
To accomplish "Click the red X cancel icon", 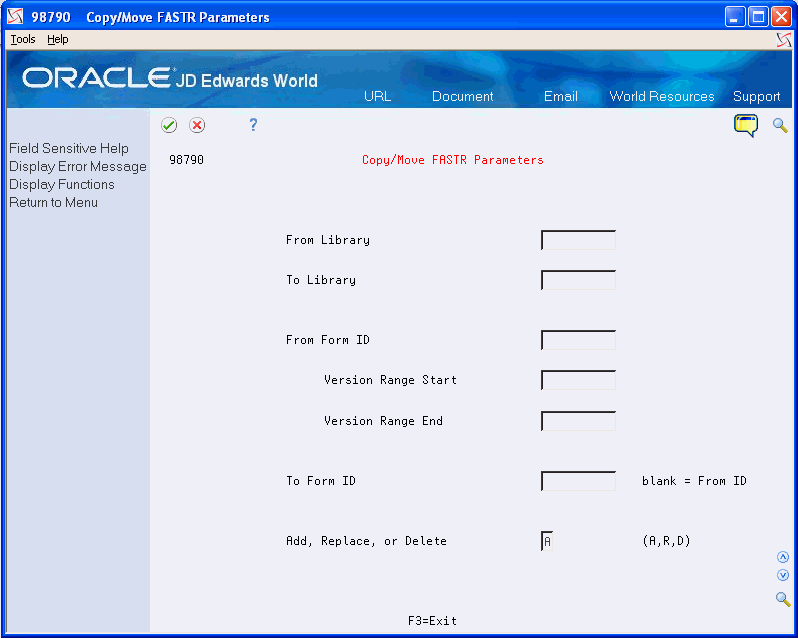I will click(x=197, y=125).
